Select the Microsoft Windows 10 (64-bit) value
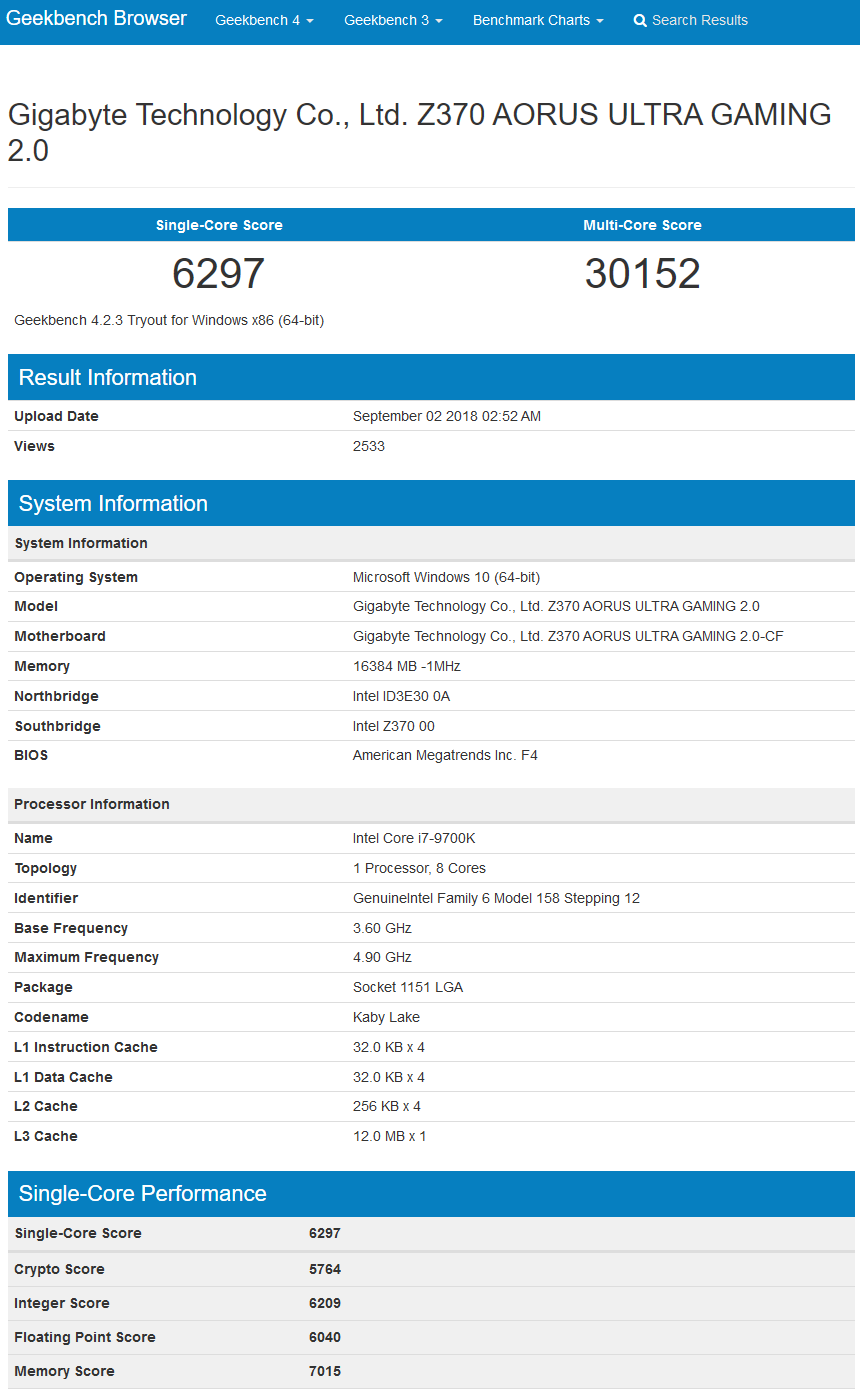 coord(446,577)
